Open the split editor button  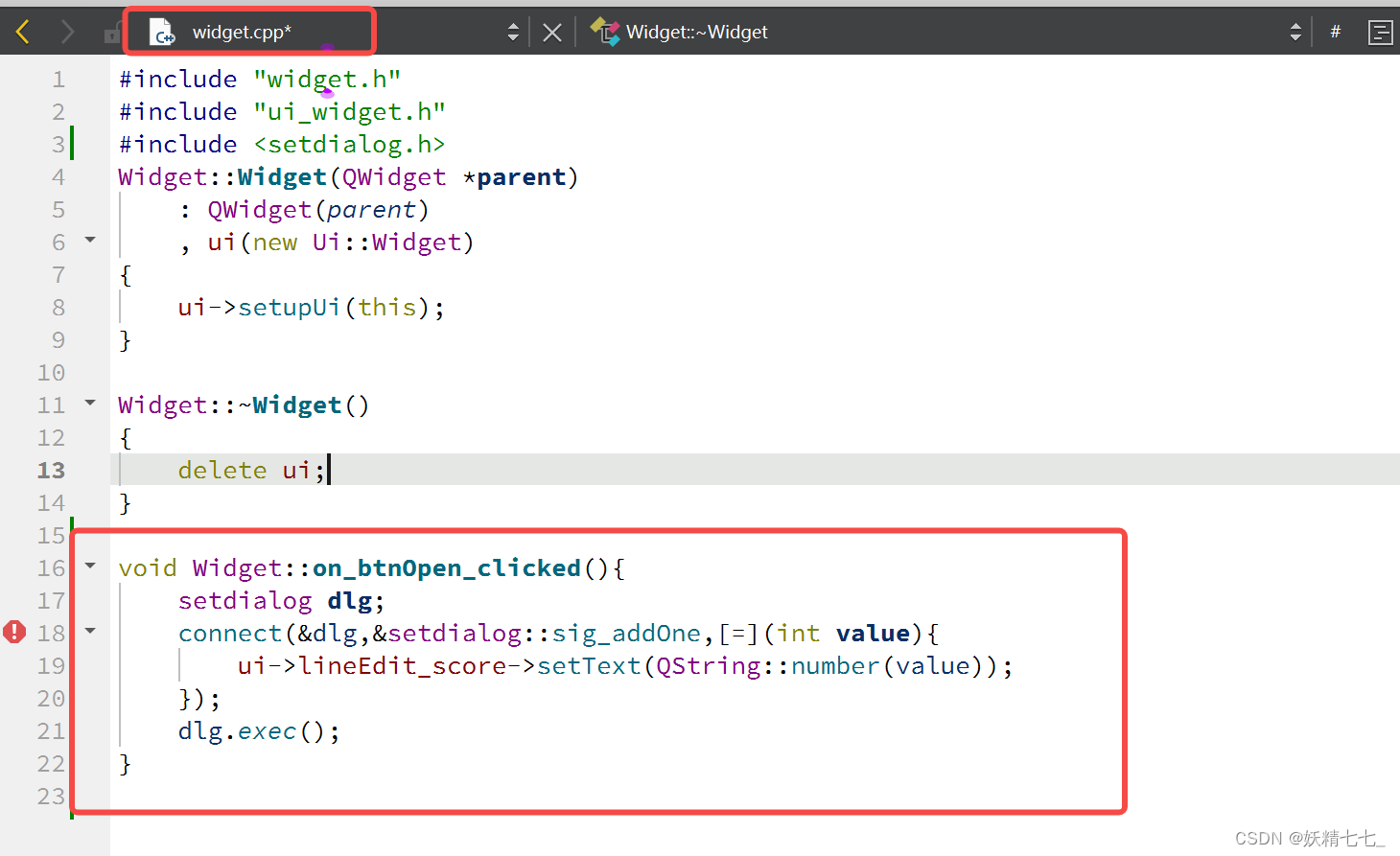coord(1380,33)
